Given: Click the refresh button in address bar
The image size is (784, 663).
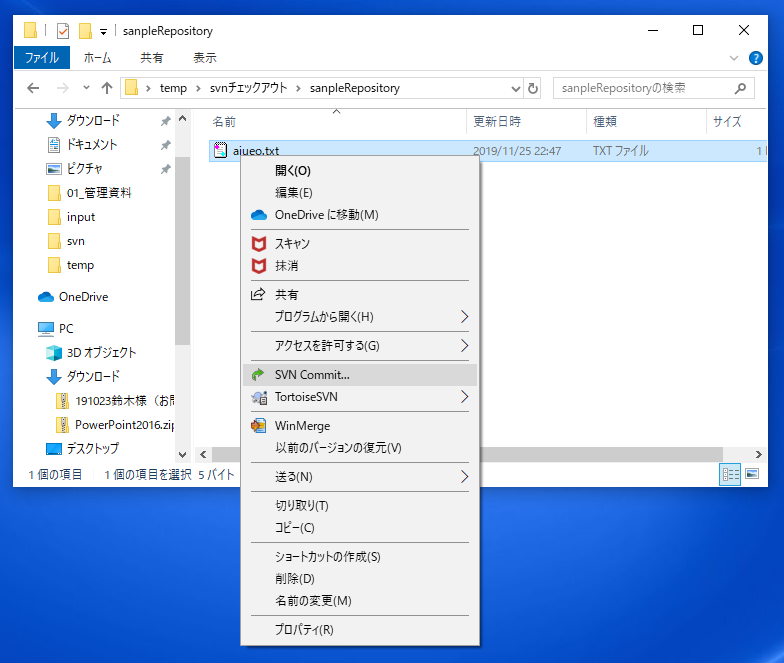Looking at the screenshot, I should tap(533, 88).
